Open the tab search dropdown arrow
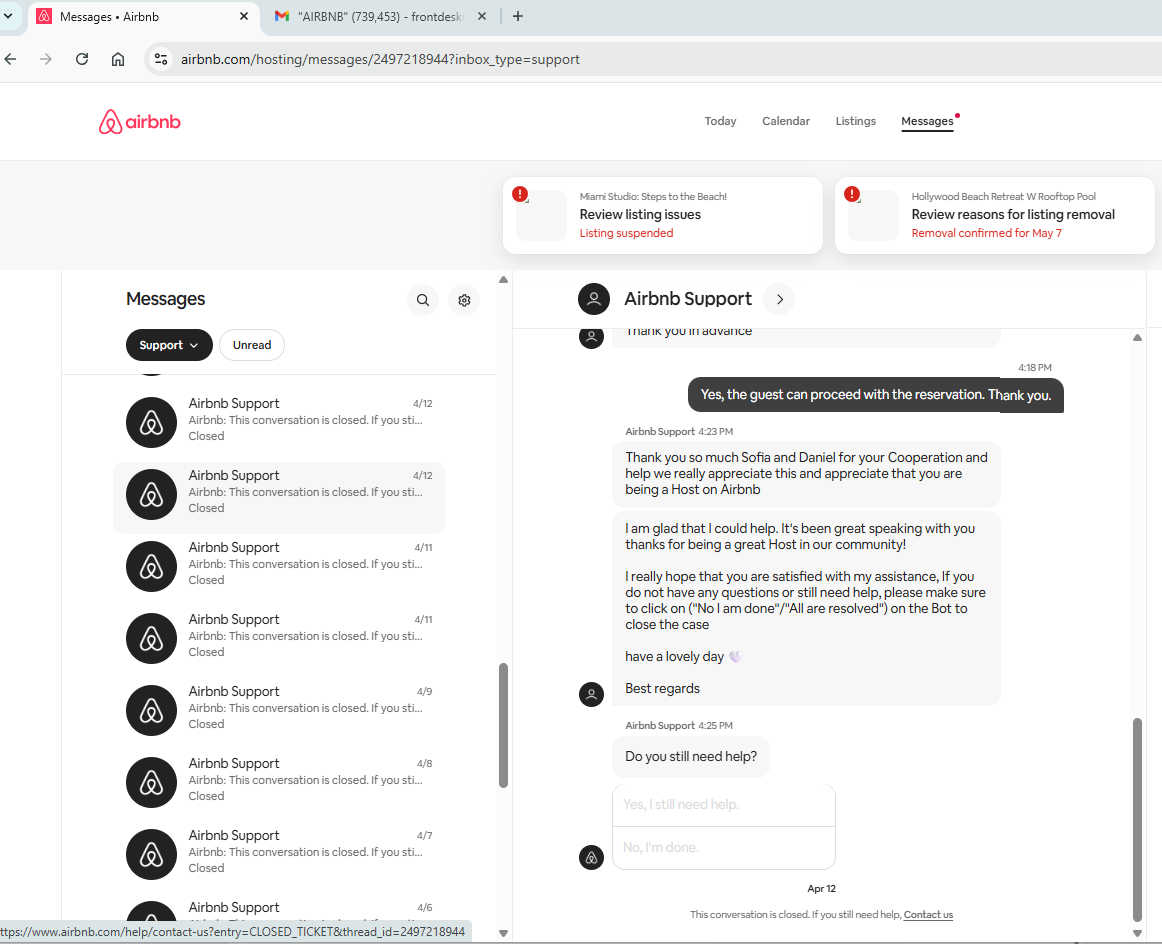Viewport: 1162px width, 944px height. point(8,16)
